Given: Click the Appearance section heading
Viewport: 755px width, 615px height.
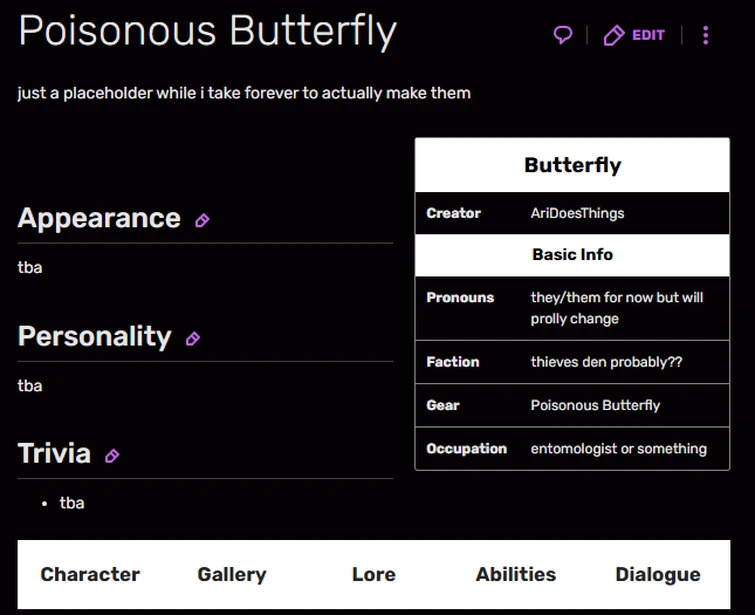Looking at the screenshot, I should [x=99, y=218].
